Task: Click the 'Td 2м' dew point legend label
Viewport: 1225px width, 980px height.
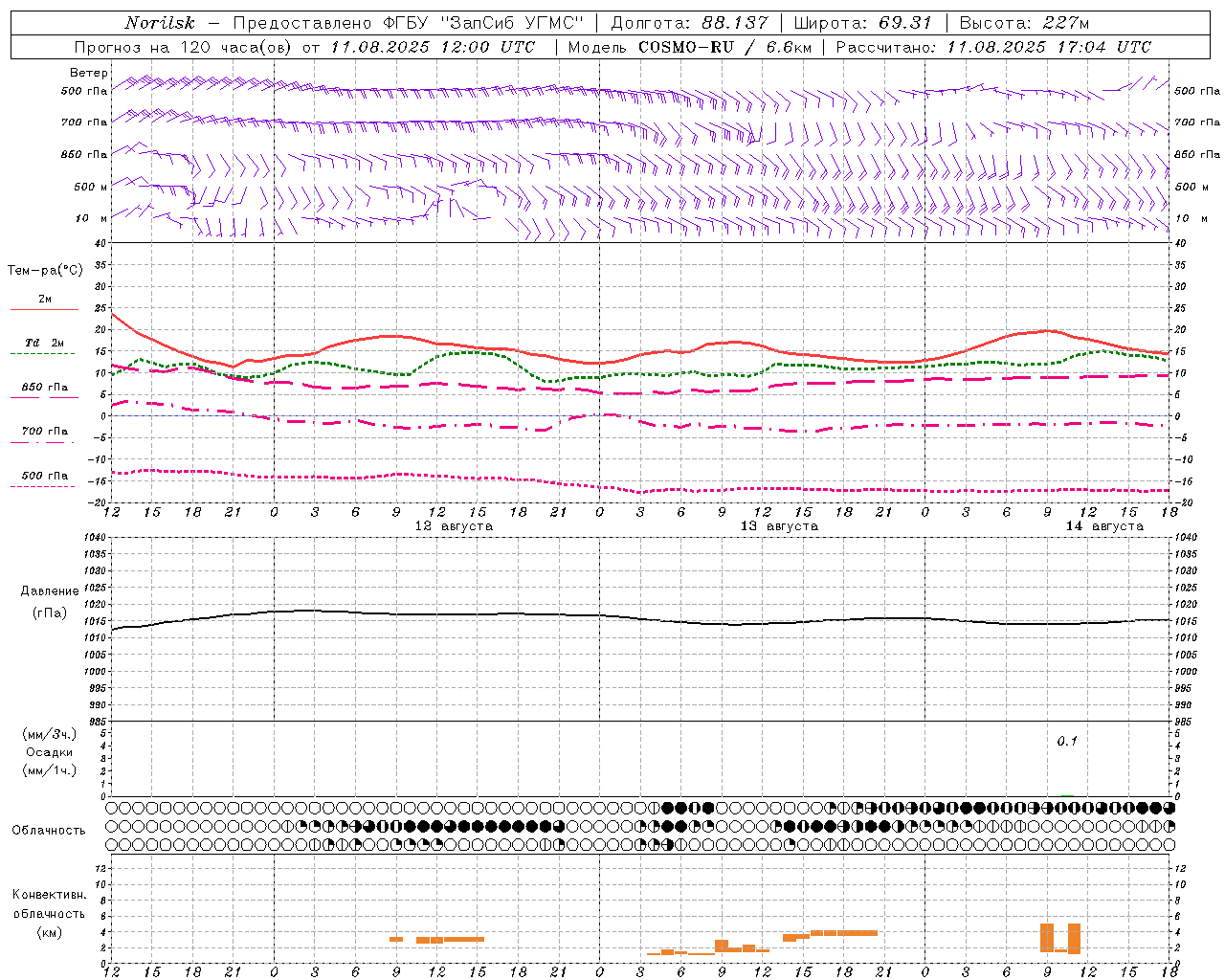Action: 45,343
